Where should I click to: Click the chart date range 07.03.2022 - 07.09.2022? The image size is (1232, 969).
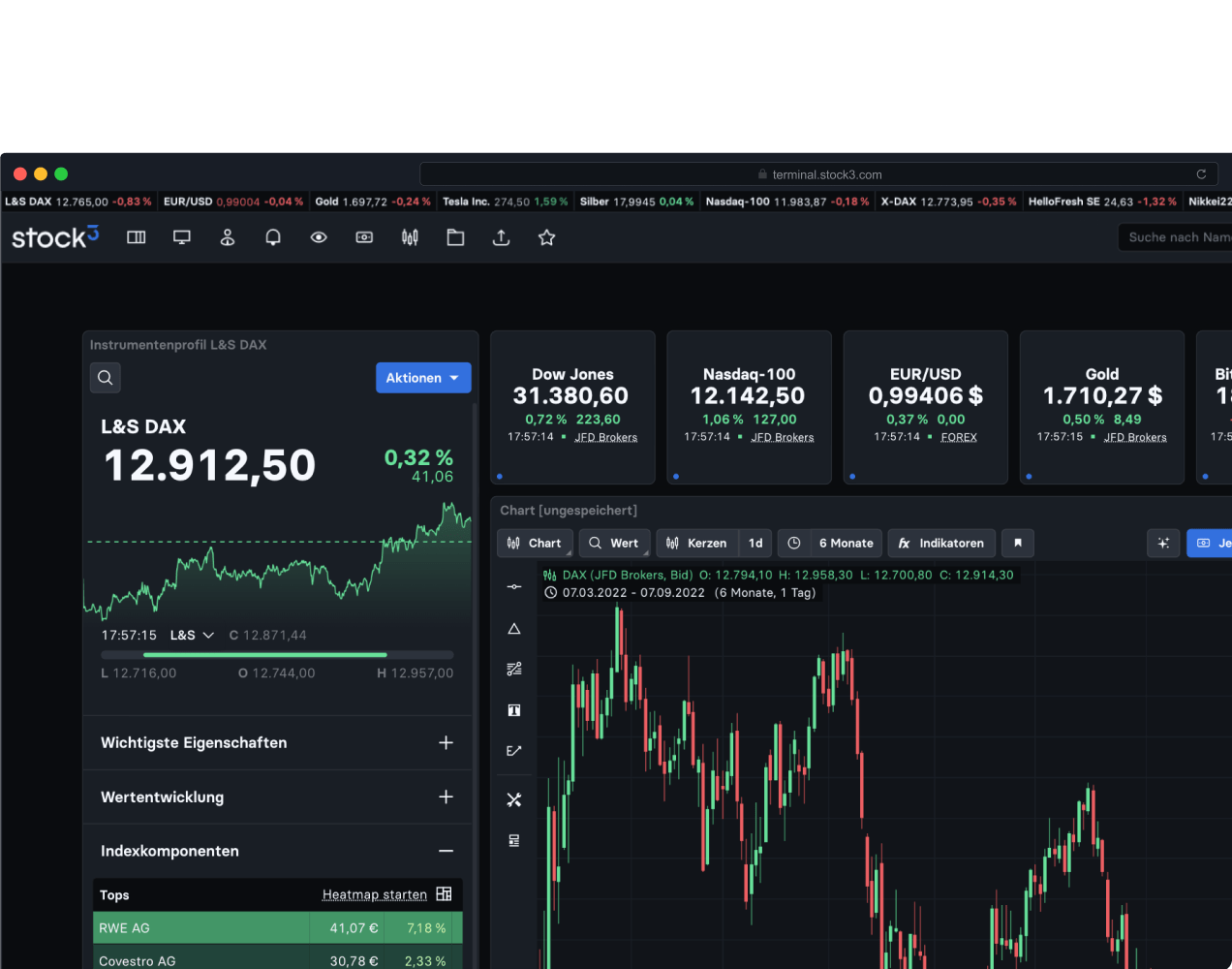tap(633, 593)
